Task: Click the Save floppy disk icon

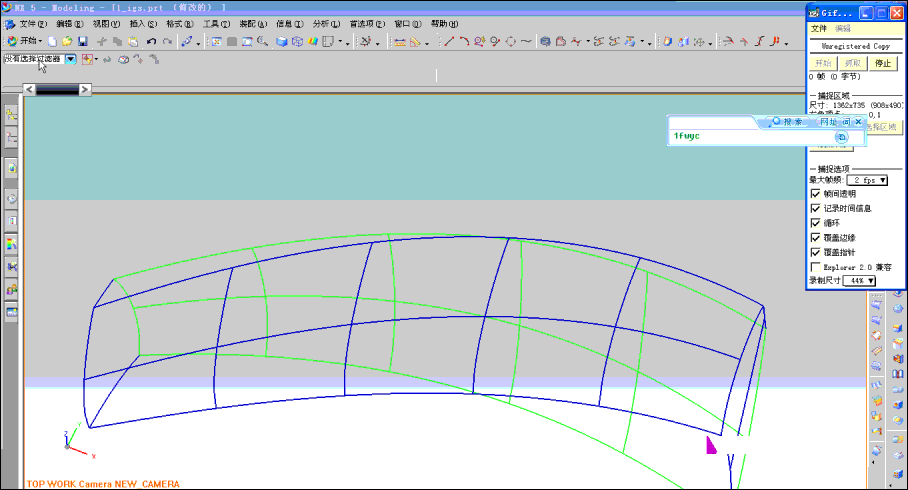Action: [x=83, y=41]
